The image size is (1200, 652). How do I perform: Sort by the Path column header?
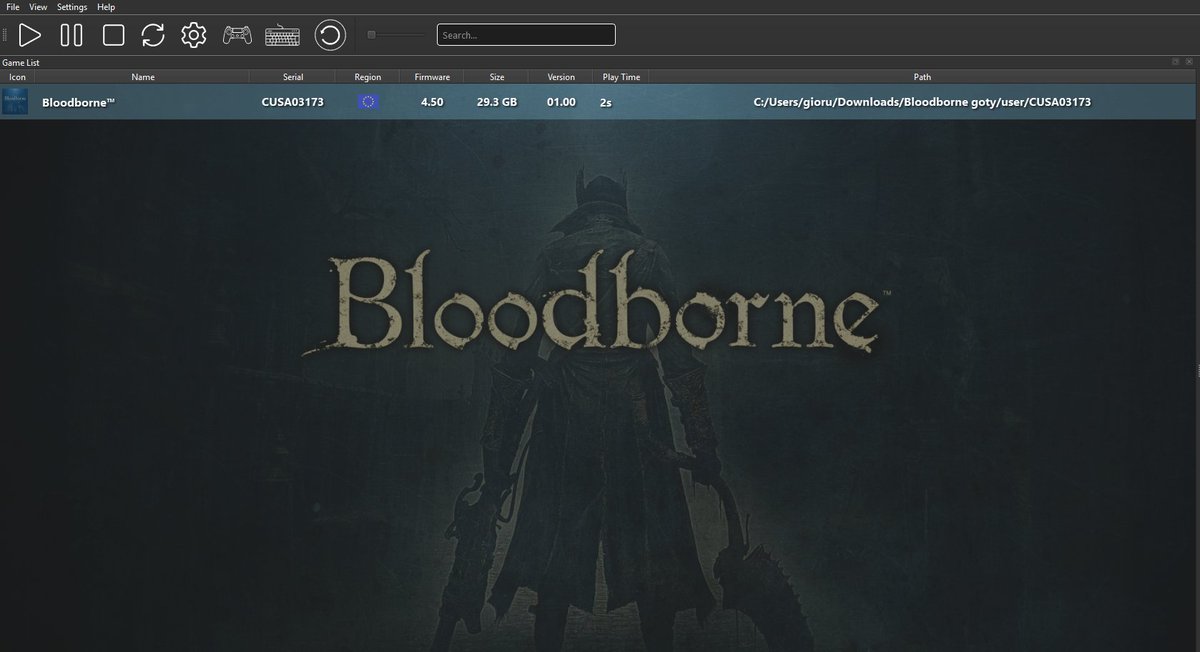click(922, 77)
